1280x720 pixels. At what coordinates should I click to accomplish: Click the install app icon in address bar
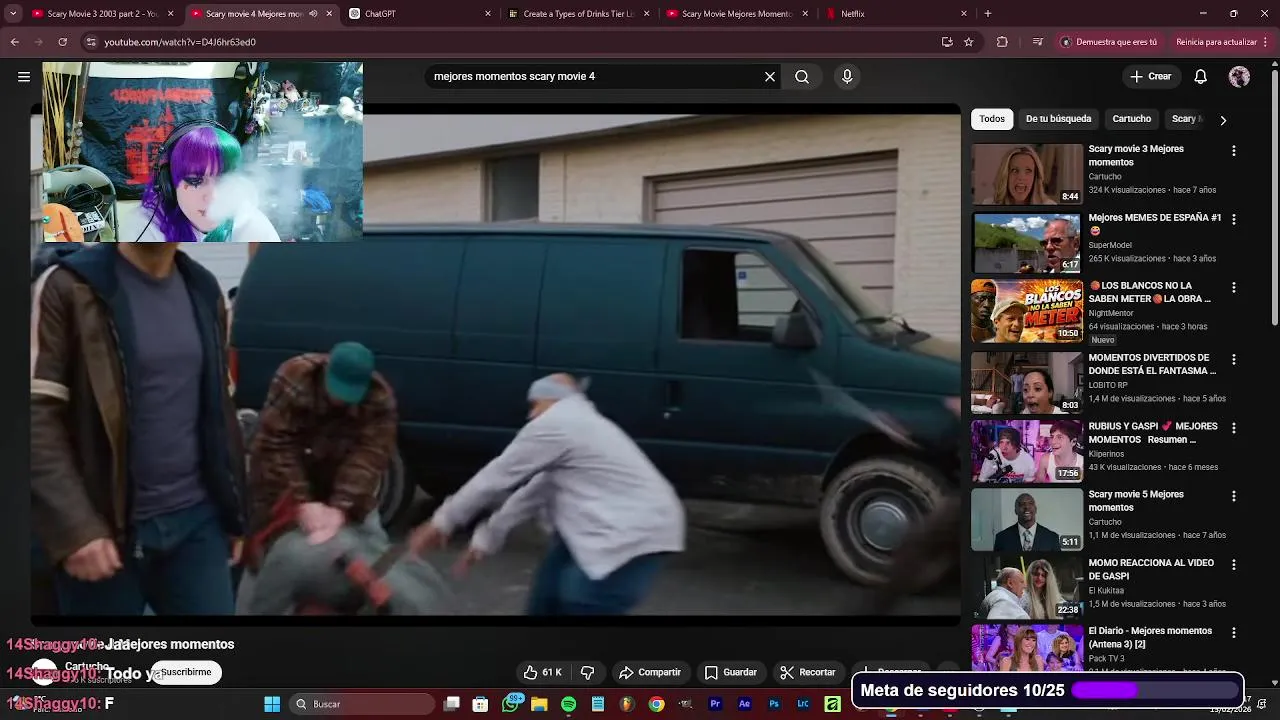tap(947, 42)
